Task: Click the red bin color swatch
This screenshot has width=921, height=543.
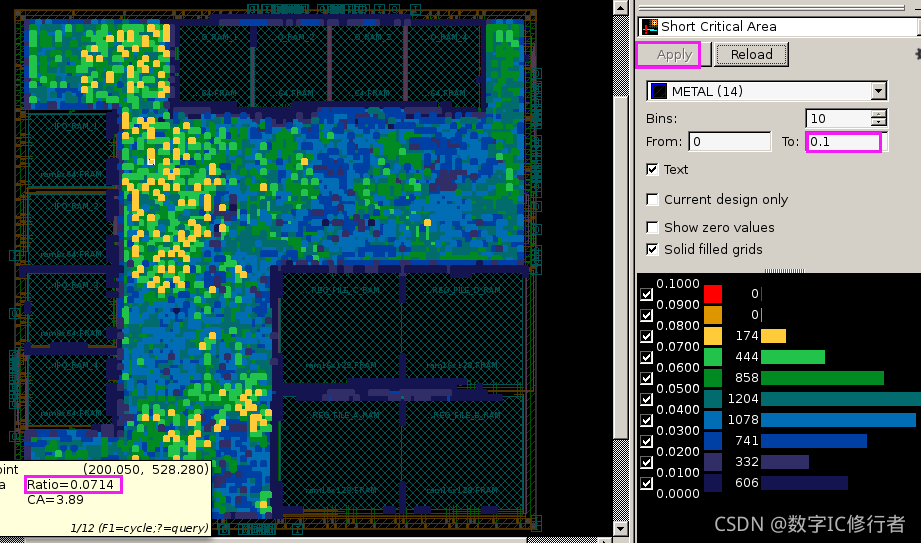Action: [x=712, y=294]
